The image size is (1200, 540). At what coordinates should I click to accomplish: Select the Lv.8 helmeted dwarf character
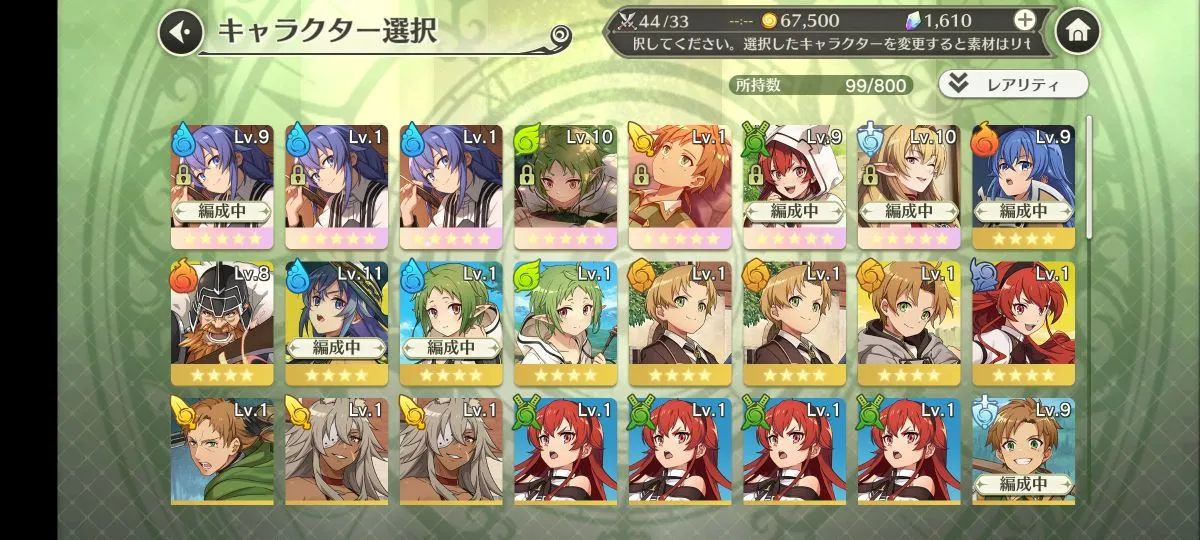tap(222, 324)
